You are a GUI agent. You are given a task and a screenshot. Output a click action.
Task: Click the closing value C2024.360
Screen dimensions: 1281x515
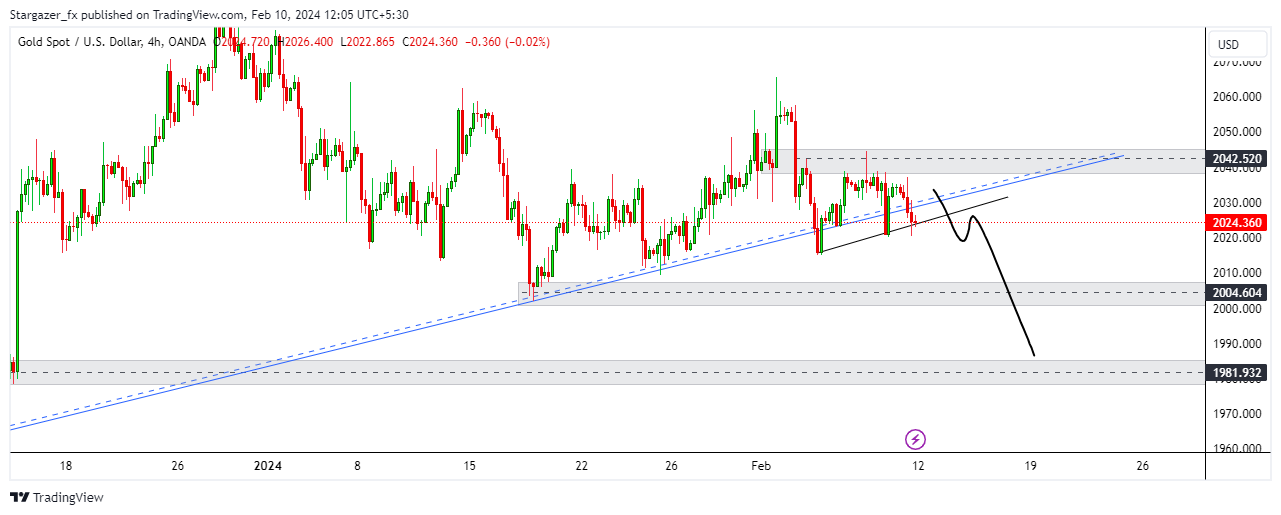(x=428, y=41)
